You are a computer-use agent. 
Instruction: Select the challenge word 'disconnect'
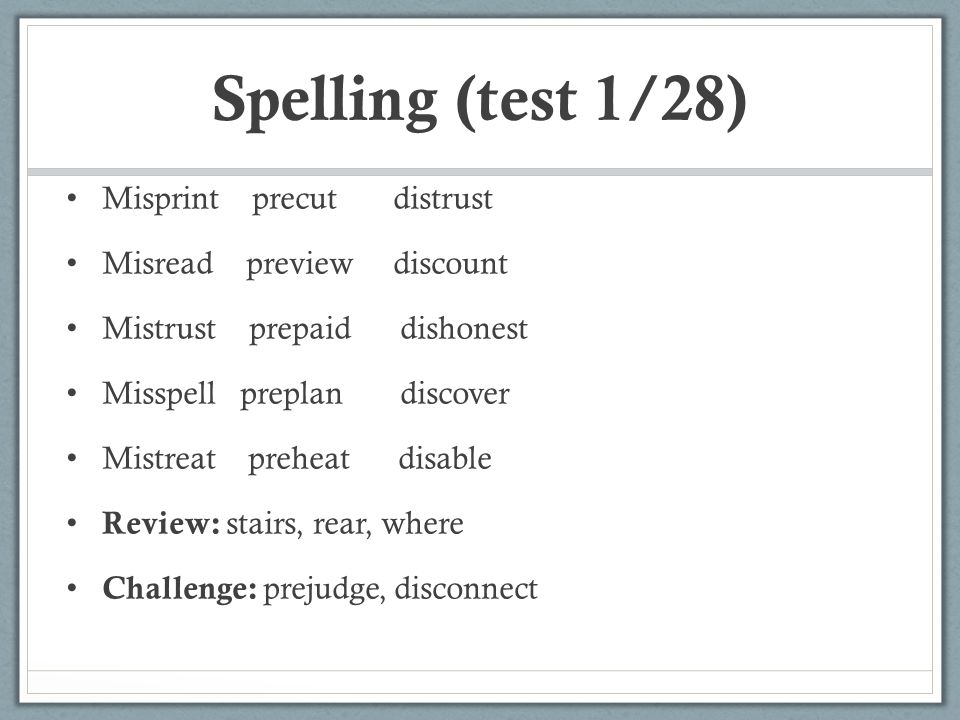[x=466, y=588]
